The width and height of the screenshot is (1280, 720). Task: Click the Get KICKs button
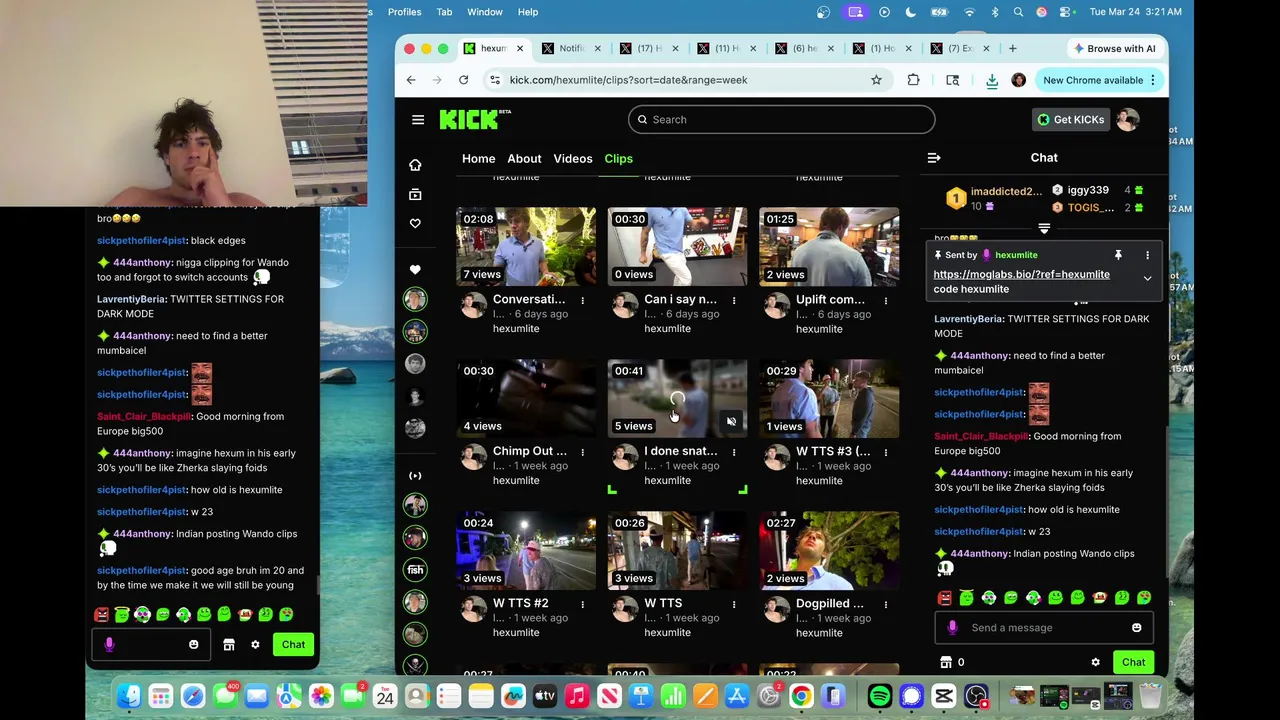[1069, 120]
